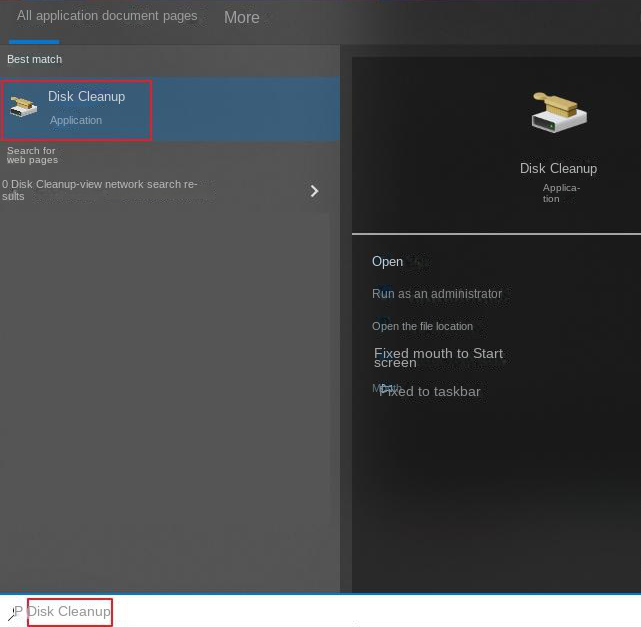Screen dimensions: 641x627
Task: Select Open in the right panel
Action: [x=387, y=262]
